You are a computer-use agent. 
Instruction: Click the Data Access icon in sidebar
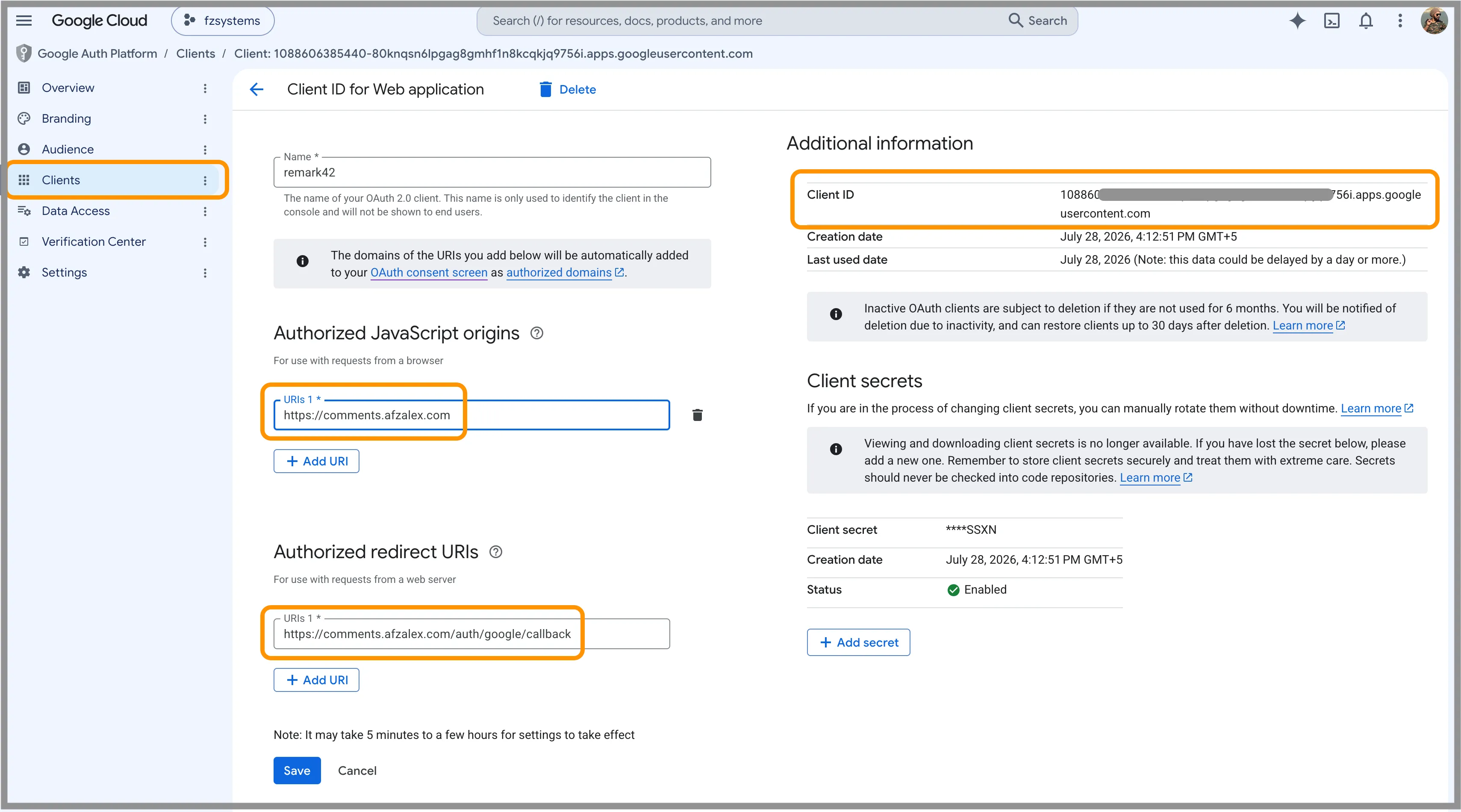(24, 211)
